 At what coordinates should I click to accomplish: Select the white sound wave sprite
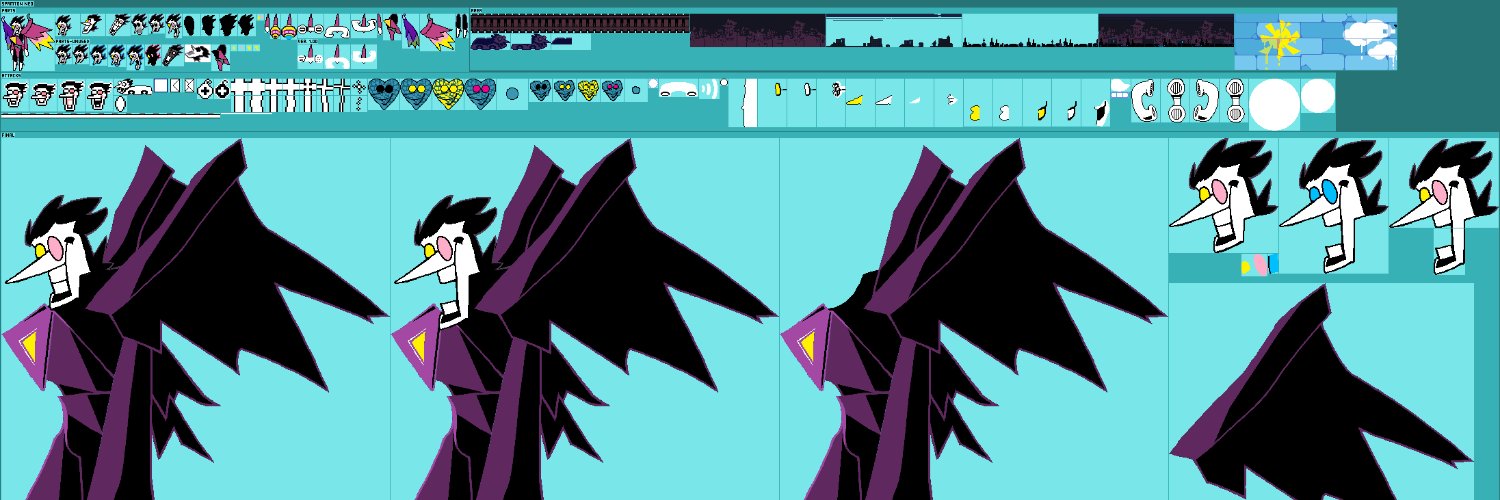tap(709, 88)
